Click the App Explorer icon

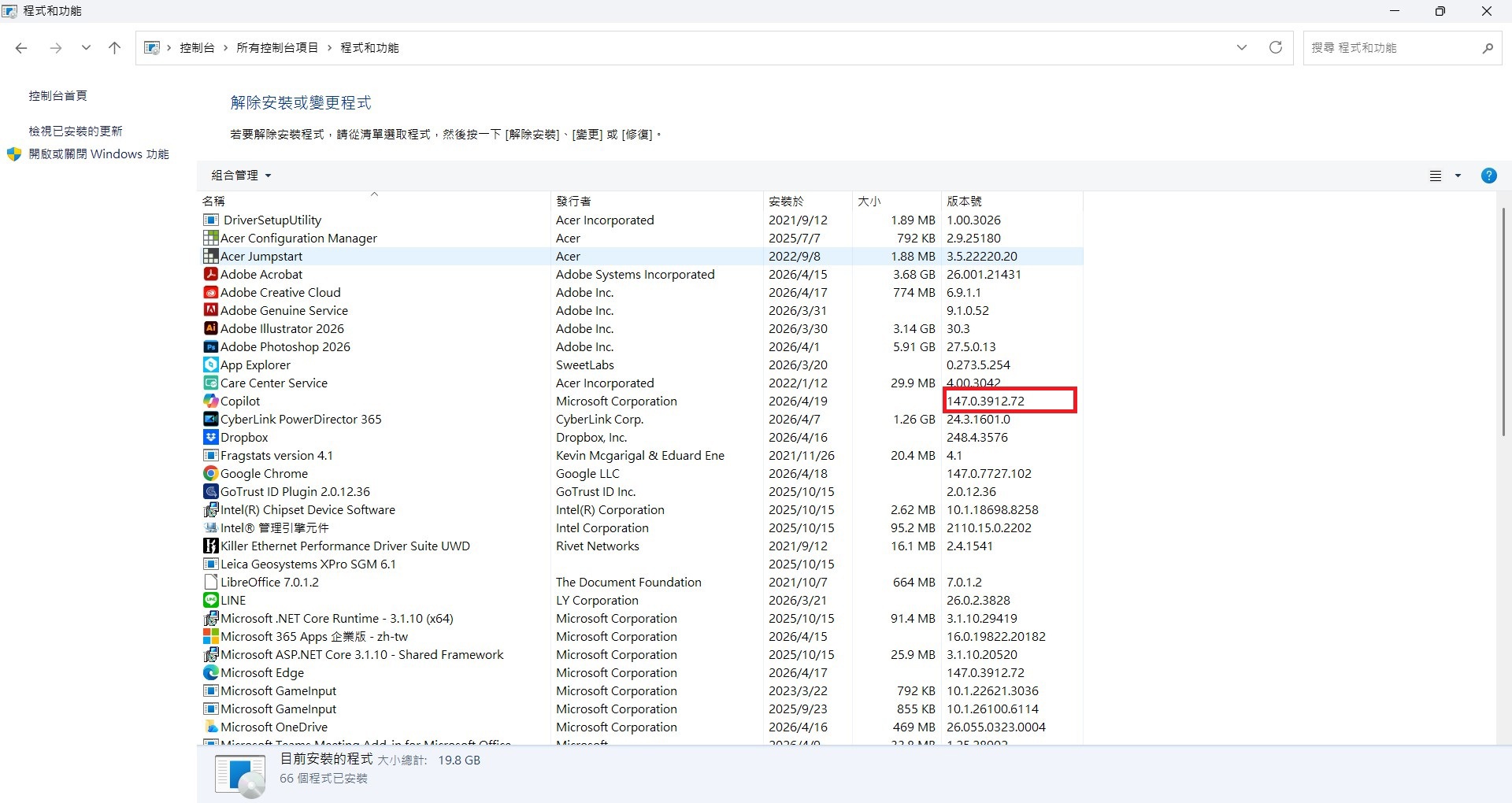210,364
